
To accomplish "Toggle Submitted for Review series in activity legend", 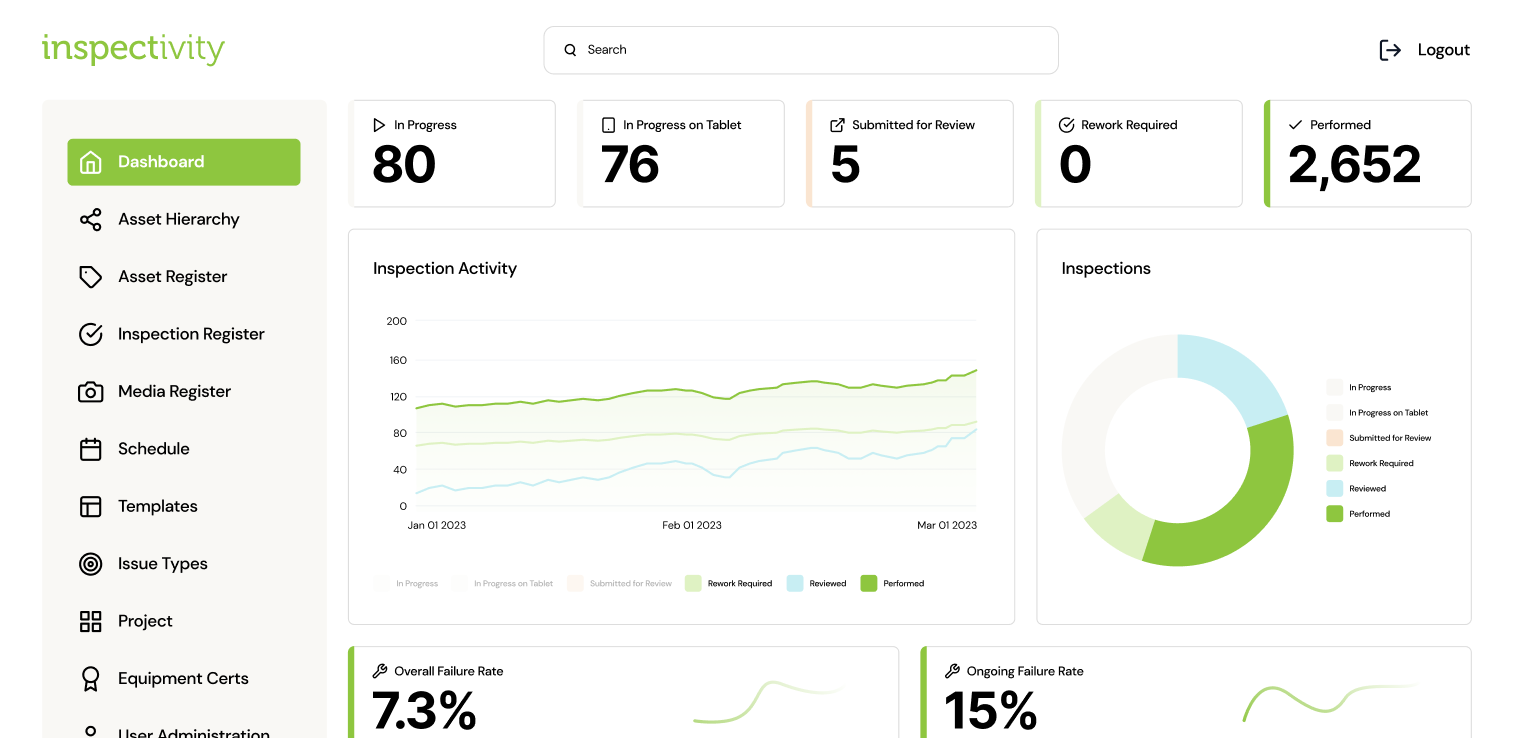I will 619,583.
